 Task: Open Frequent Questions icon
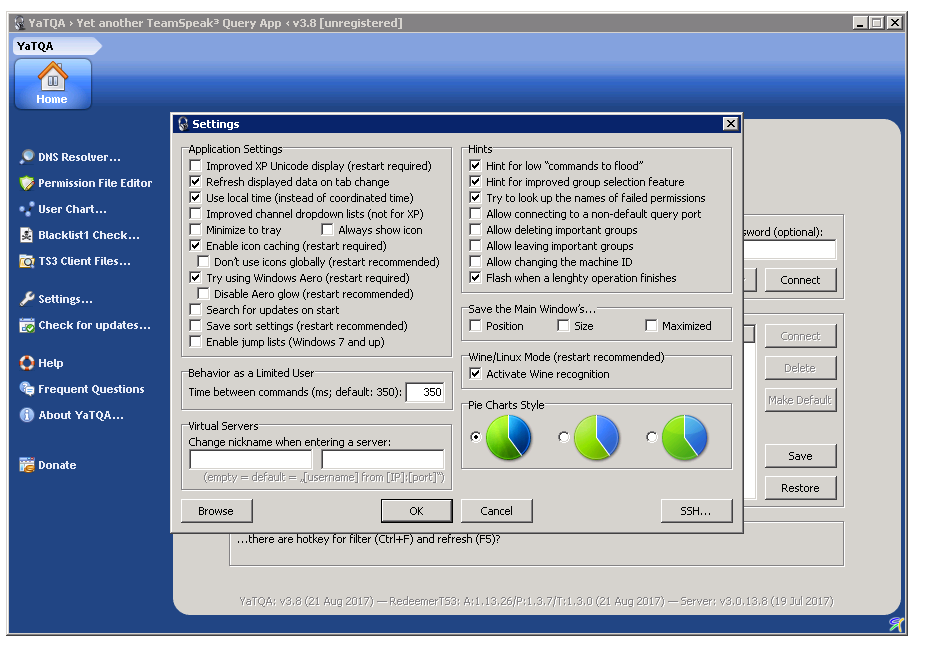[x=27, y=389]
